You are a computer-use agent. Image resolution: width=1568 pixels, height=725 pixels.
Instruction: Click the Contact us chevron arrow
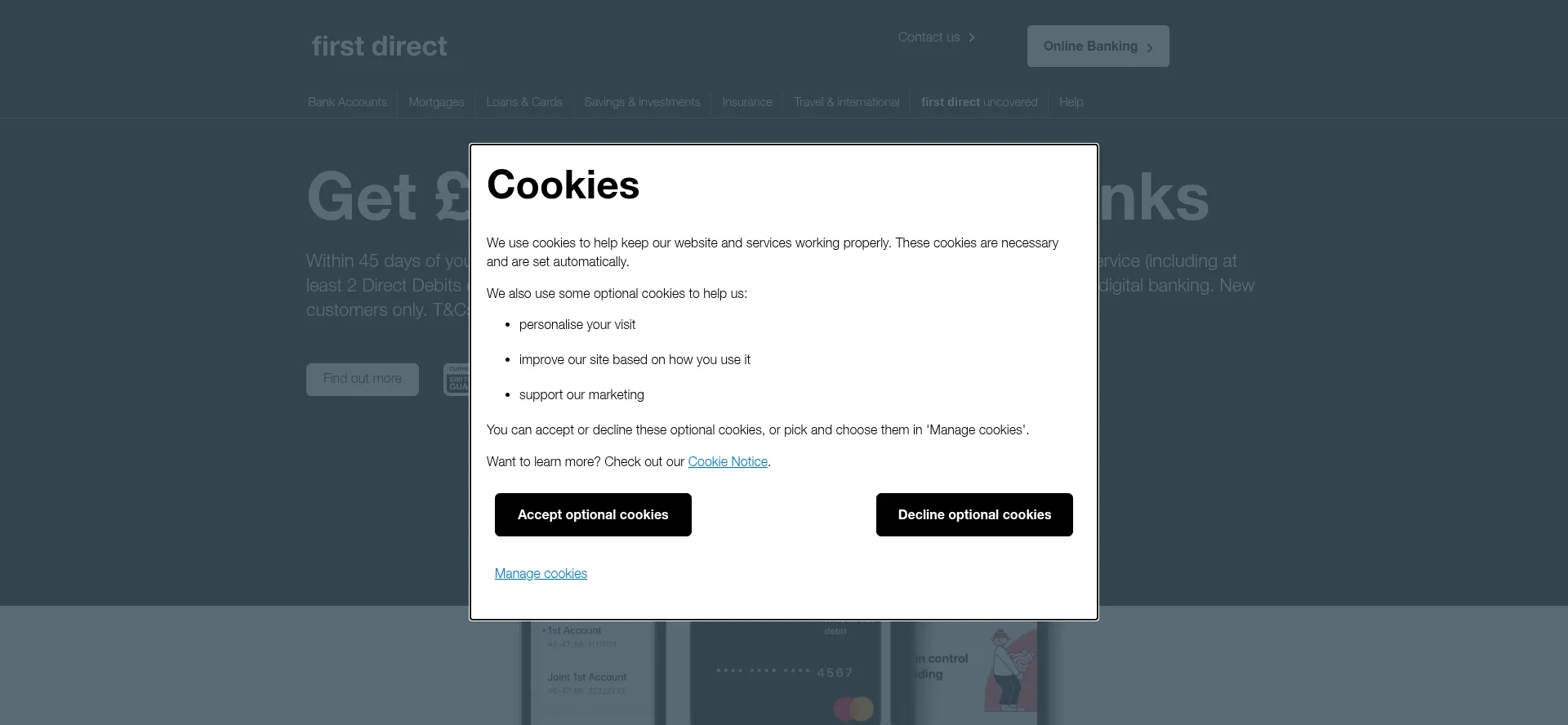tap(972, 38)
